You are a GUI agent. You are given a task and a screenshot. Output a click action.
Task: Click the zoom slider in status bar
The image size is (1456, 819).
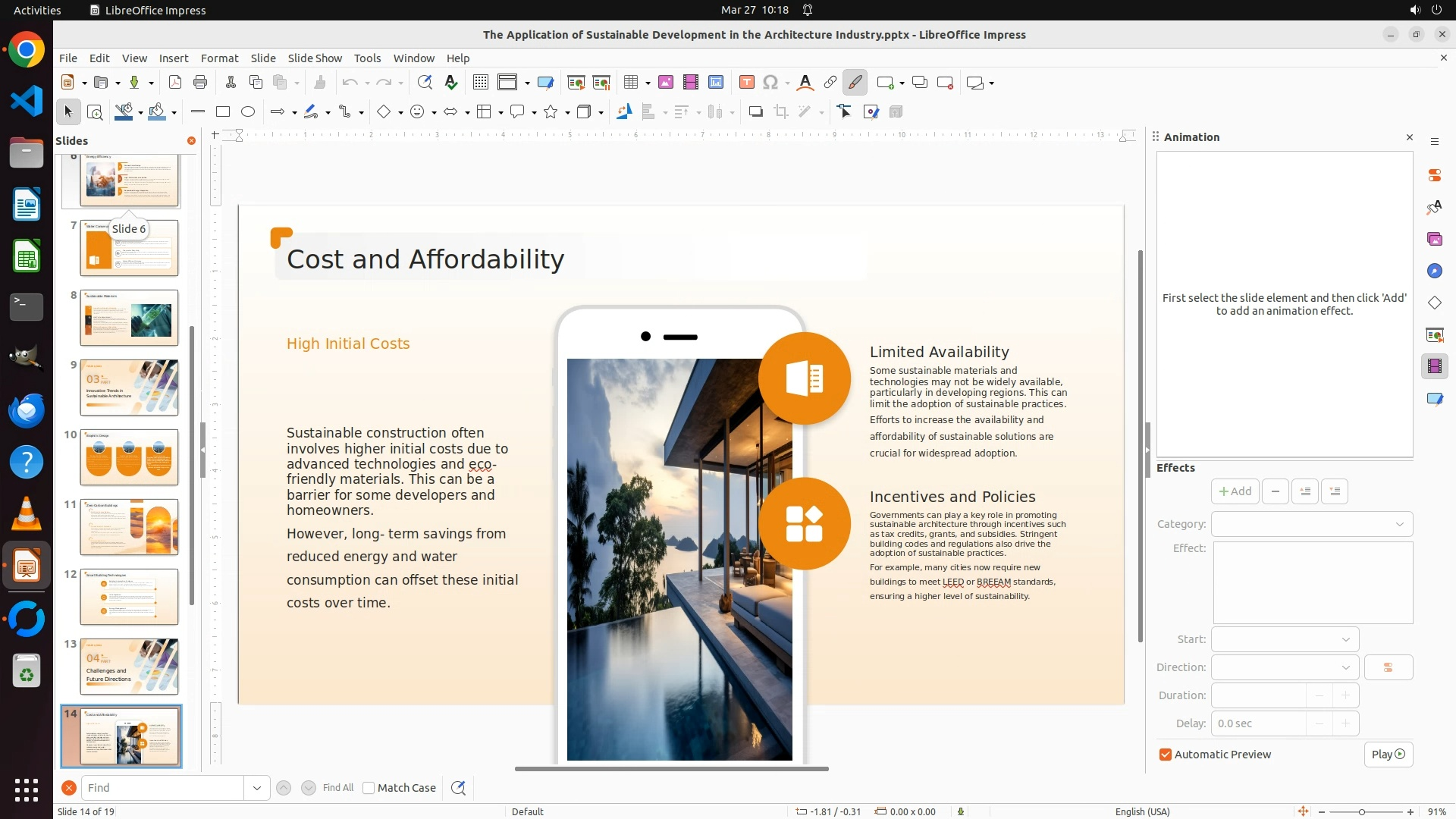pos(1362,811)
